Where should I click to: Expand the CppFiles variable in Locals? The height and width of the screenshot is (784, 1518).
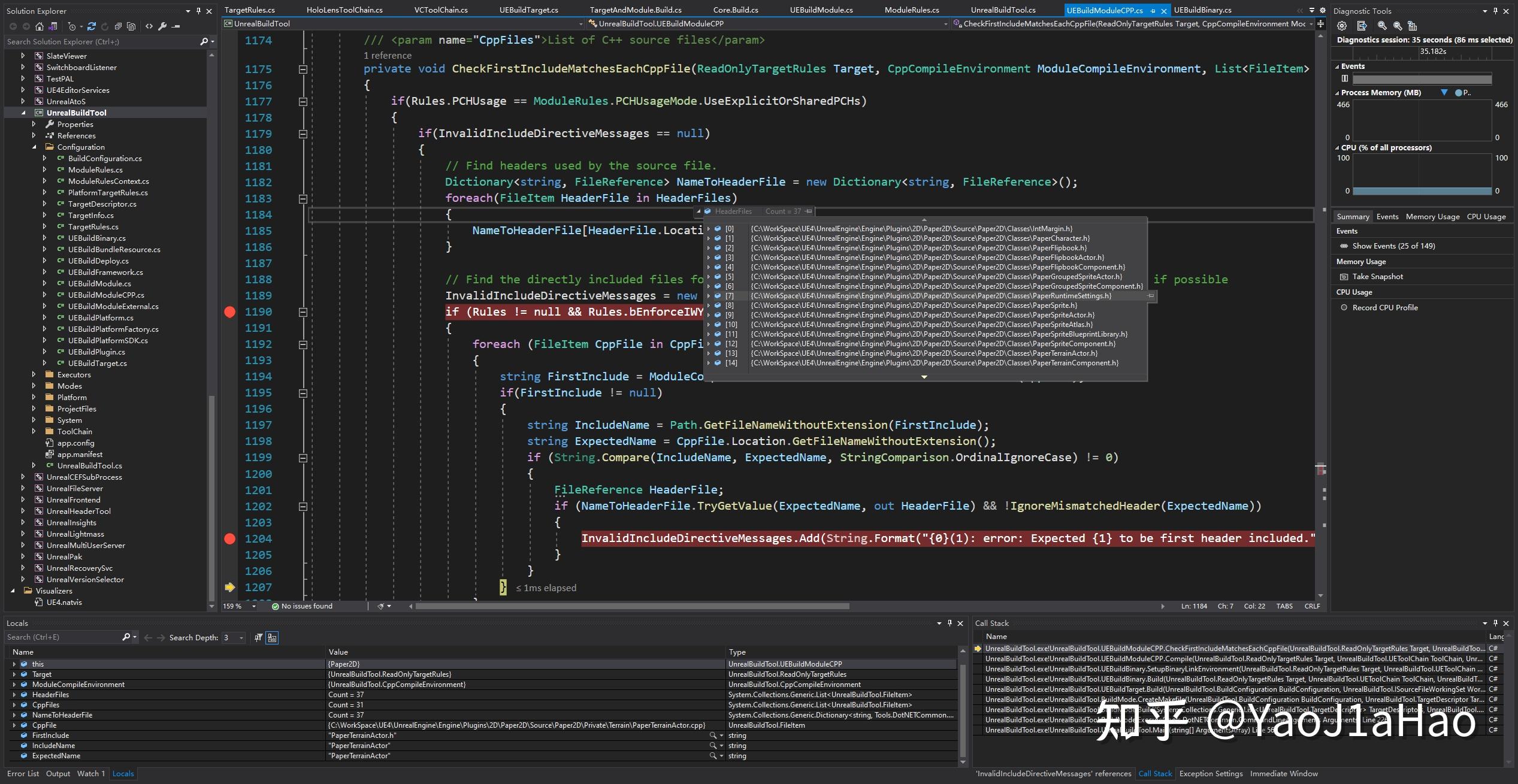point(14,705)
